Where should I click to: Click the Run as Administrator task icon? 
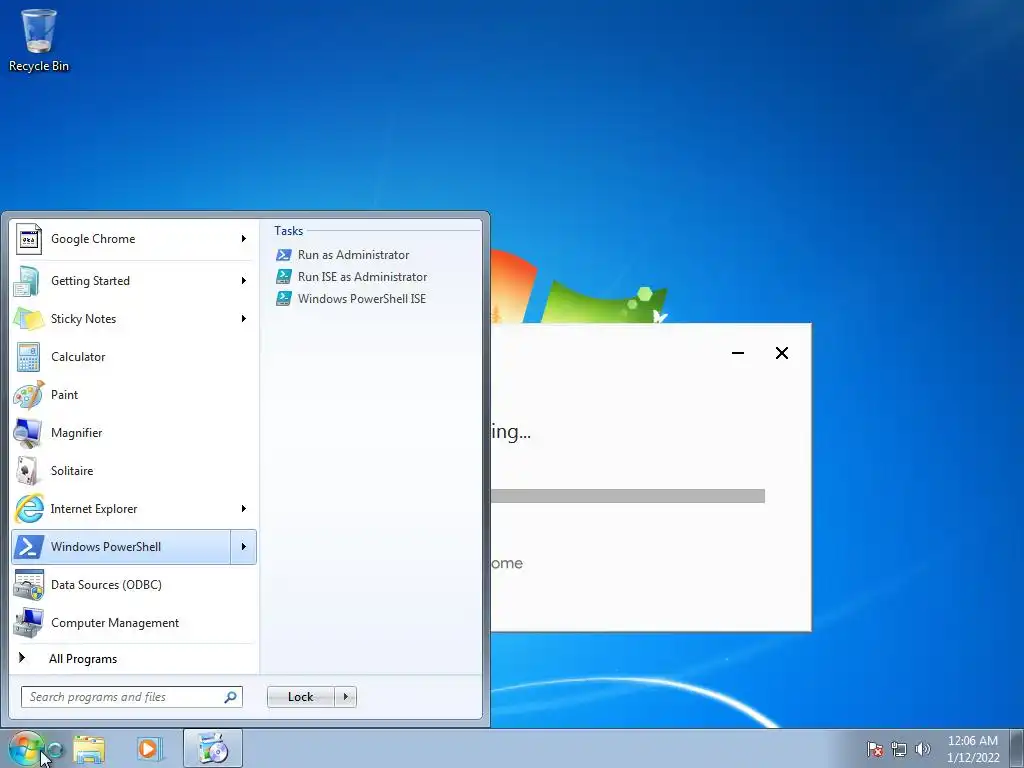[283, 255]
